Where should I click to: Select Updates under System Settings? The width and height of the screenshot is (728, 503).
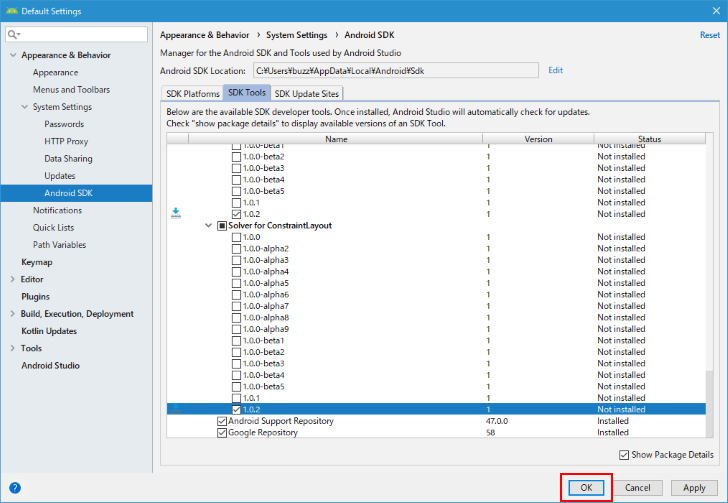[59, 176]
